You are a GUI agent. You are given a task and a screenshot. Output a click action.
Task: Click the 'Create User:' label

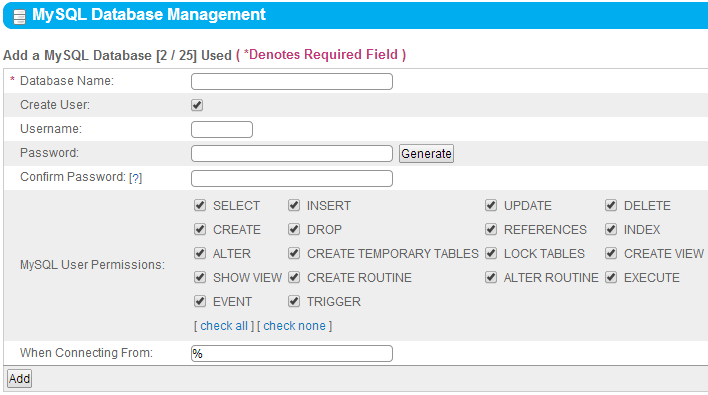click(x=55, y=105)
